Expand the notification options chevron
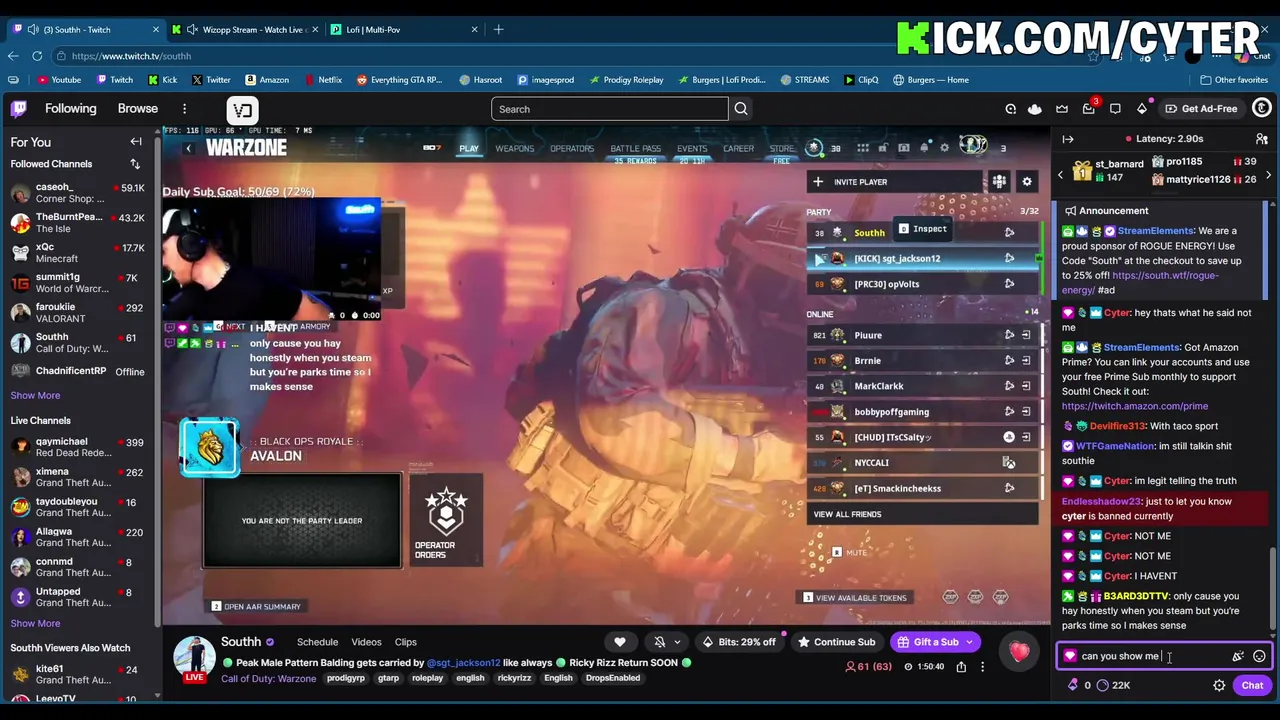This screenshot has height=720, width=1280. click(x=677, y=642)
